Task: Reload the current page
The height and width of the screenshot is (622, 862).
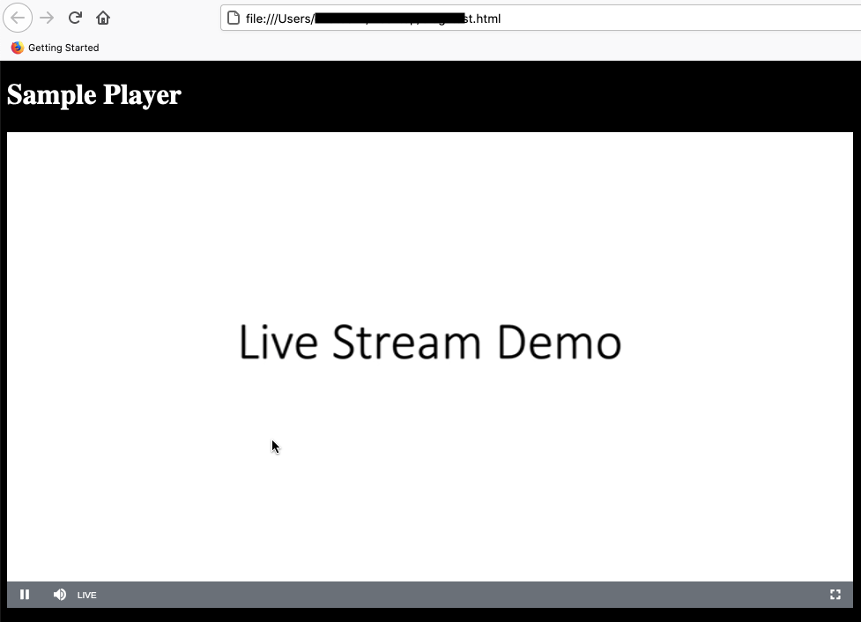Action: pyautogui.click(x=74, y=17)
